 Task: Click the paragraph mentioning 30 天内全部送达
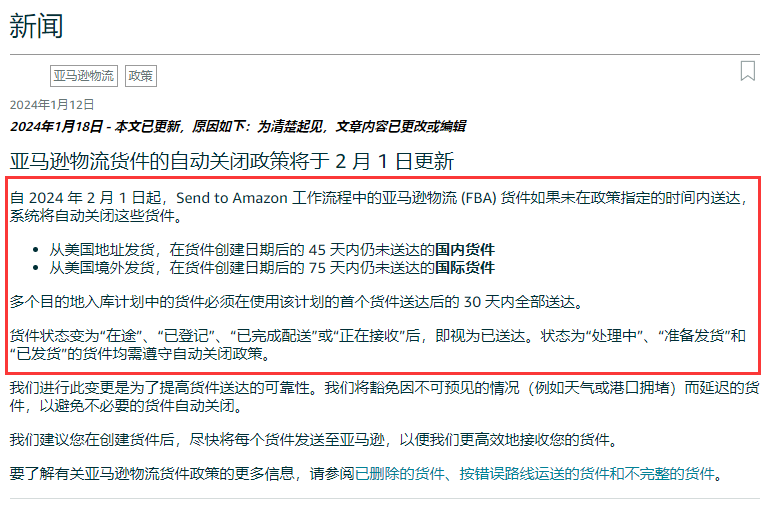[x=296, y=302]
